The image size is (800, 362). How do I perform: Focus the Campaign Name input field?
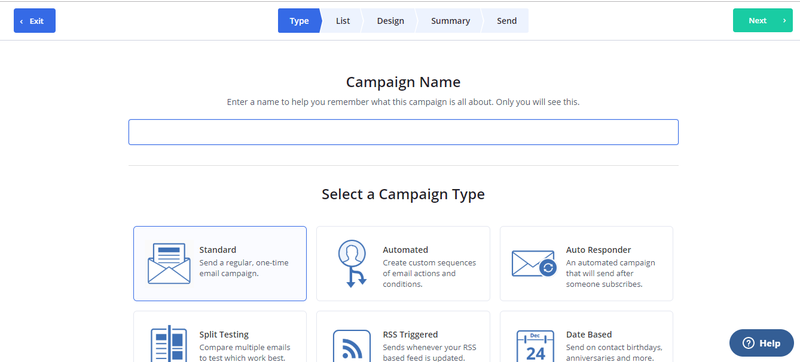(403, 132)
